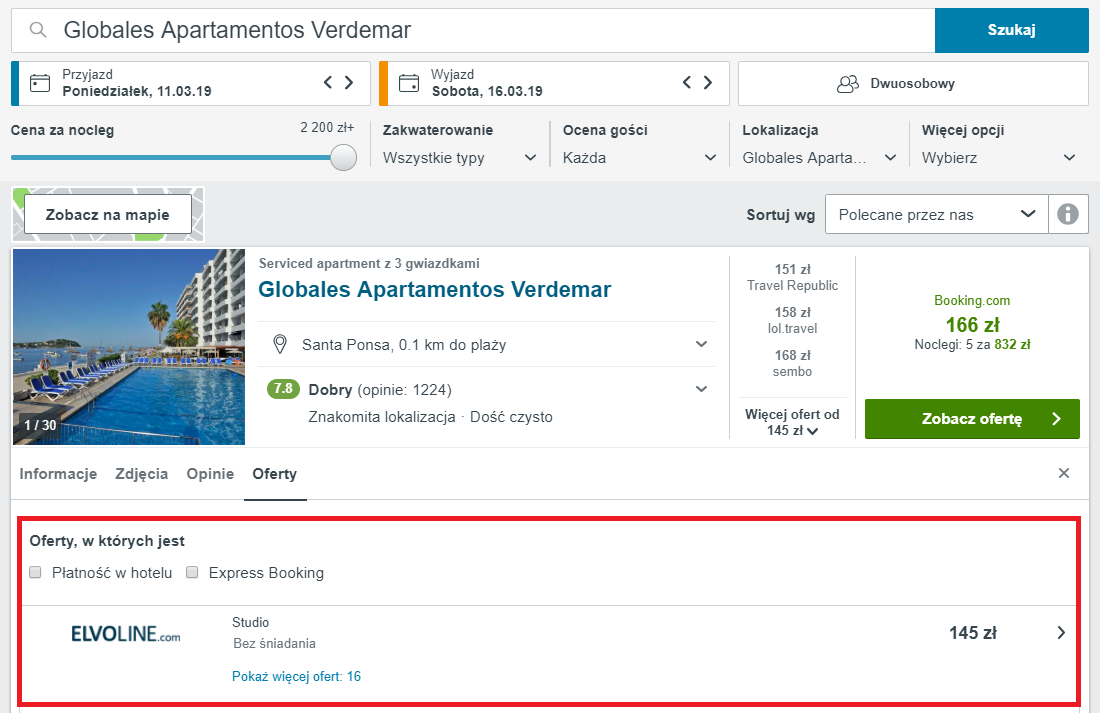Viewport: 1100px width, 713px height.
Task: Click the Szukaj search button
Action: pos(1012,30)
